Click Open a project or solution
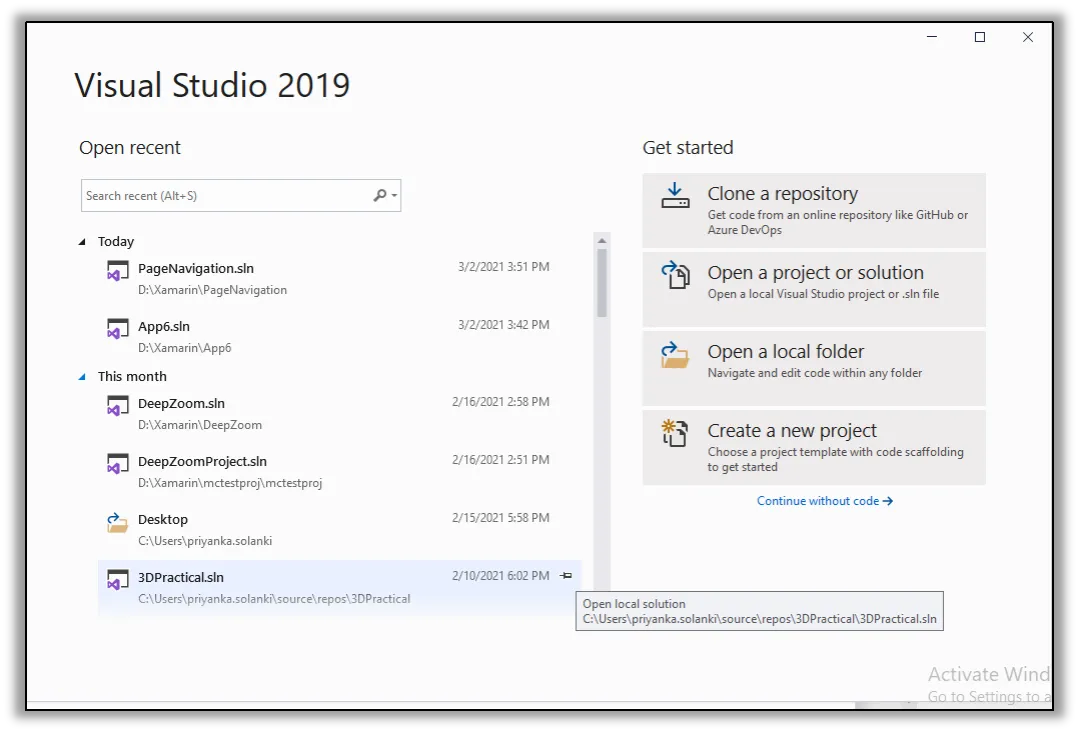 814,289
